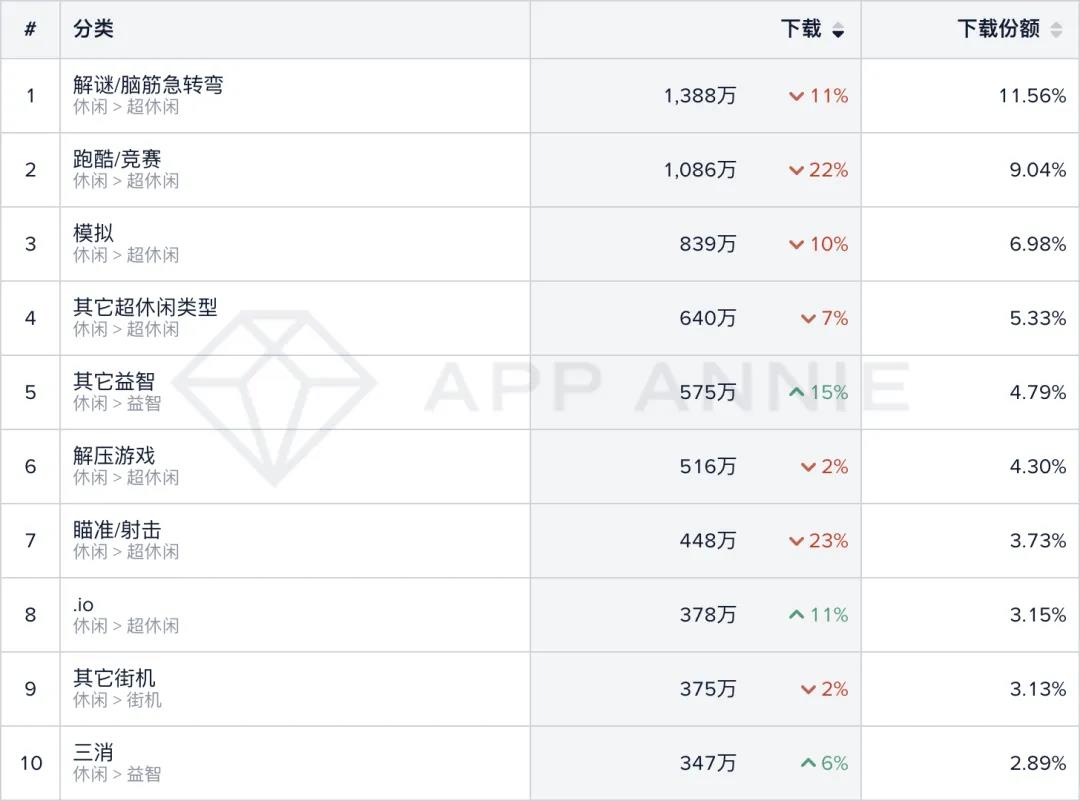Click the row number 8 beside .io
Image resolution: width=1080 pixels, height=801 pixels.
pyautogui.click(x=30, y=615)
